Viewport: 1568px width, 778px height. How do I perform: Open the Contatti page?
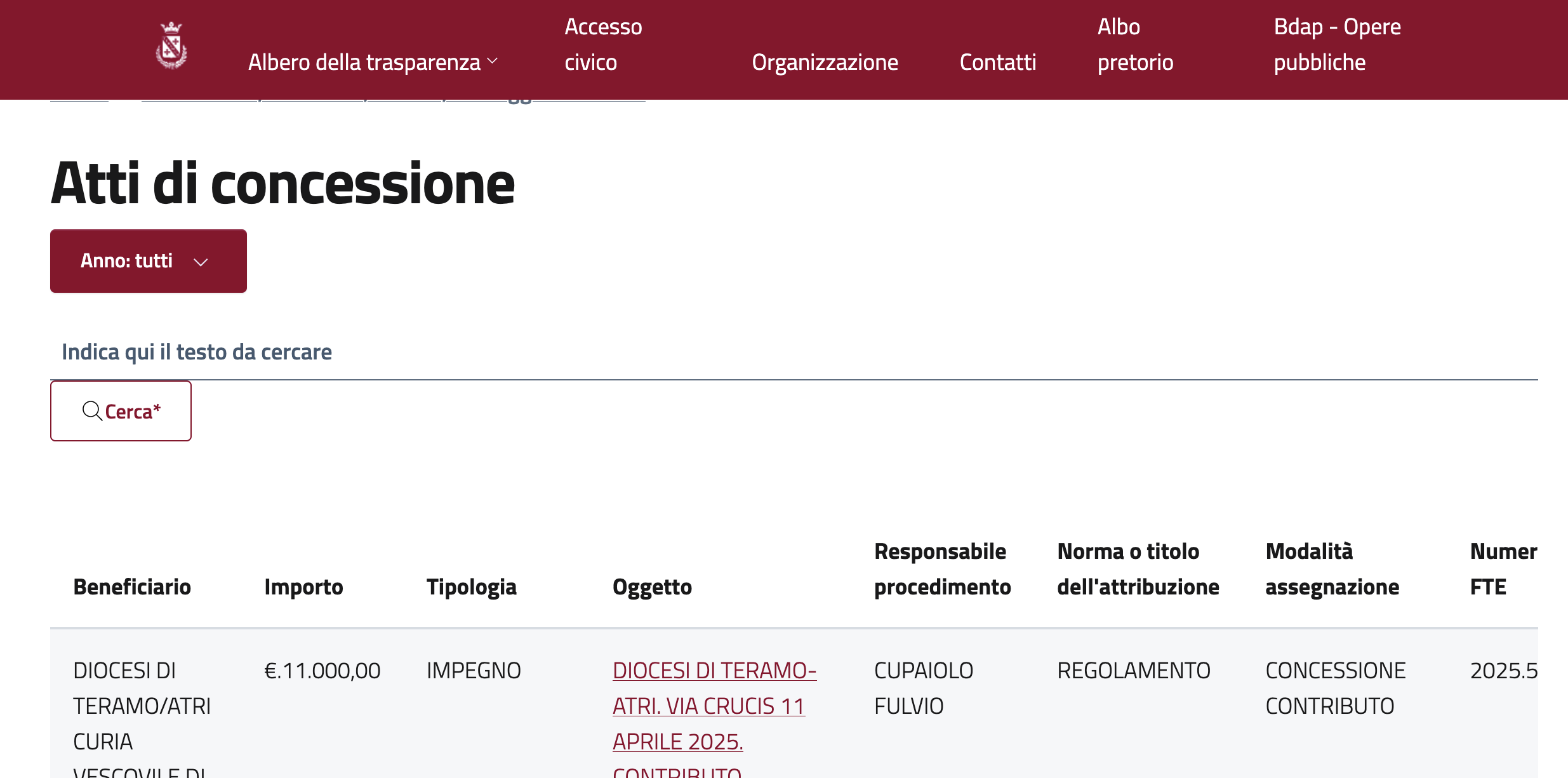pos(997,62)
